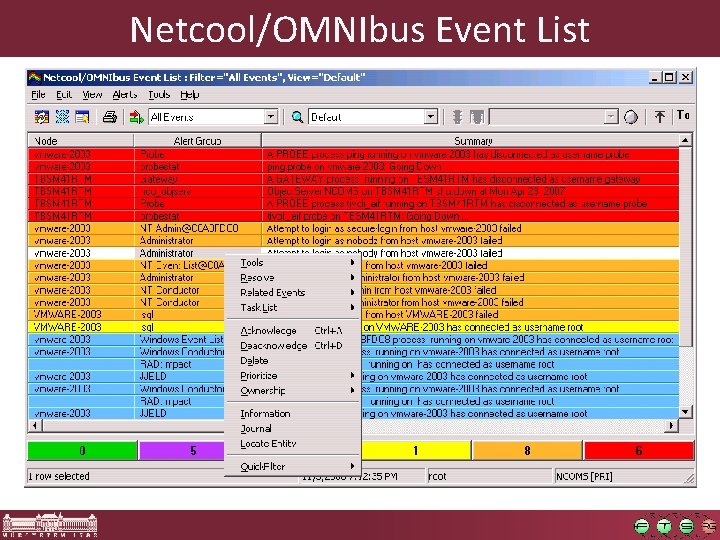This screenshot has width=720, height=540.
Task: Open the Help menu
Action: pyautogui.click(x=190, y=95)
